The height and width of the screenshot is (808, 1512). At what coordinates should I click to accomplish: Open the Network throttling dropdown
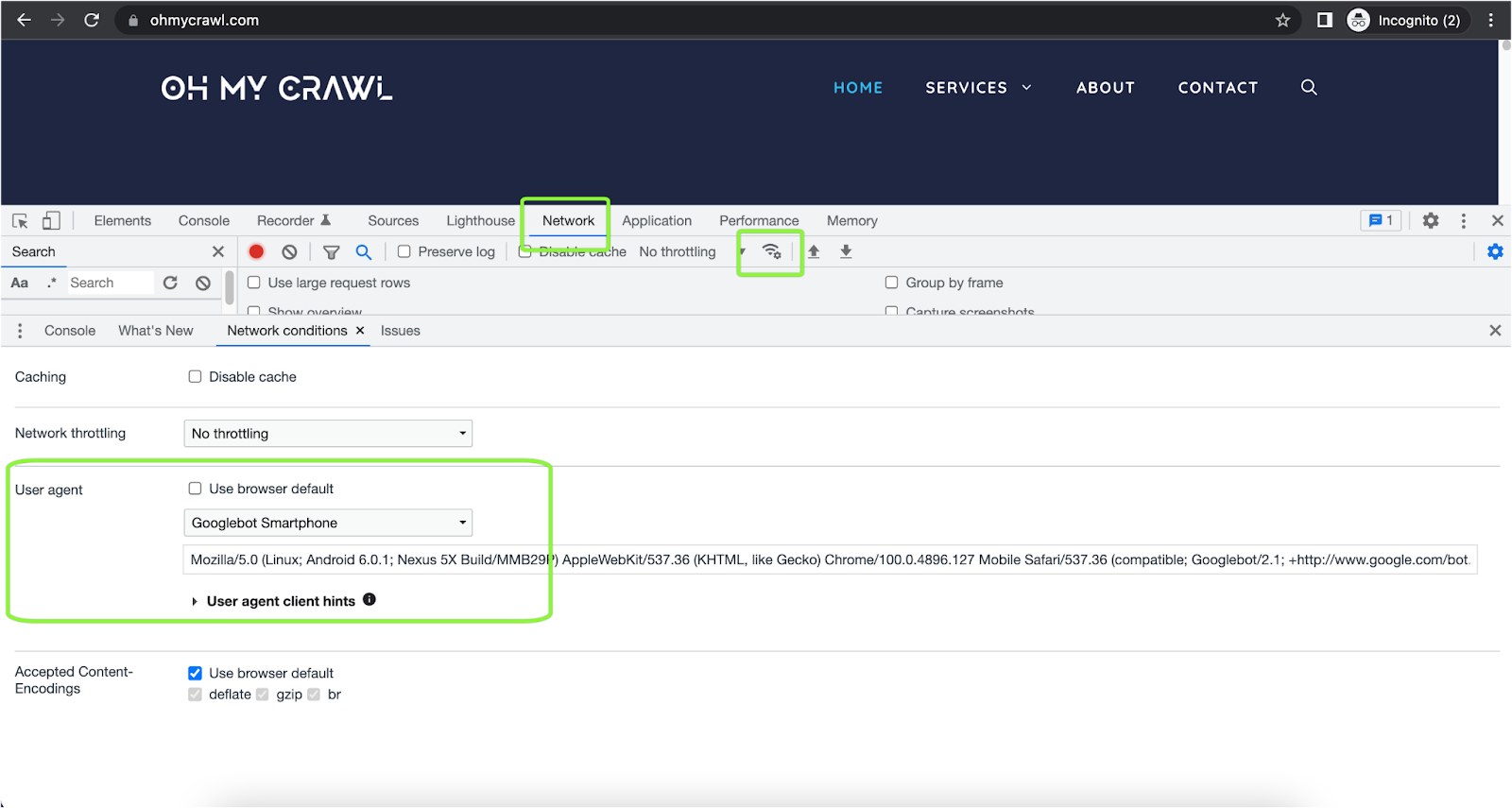pos(328,434)
